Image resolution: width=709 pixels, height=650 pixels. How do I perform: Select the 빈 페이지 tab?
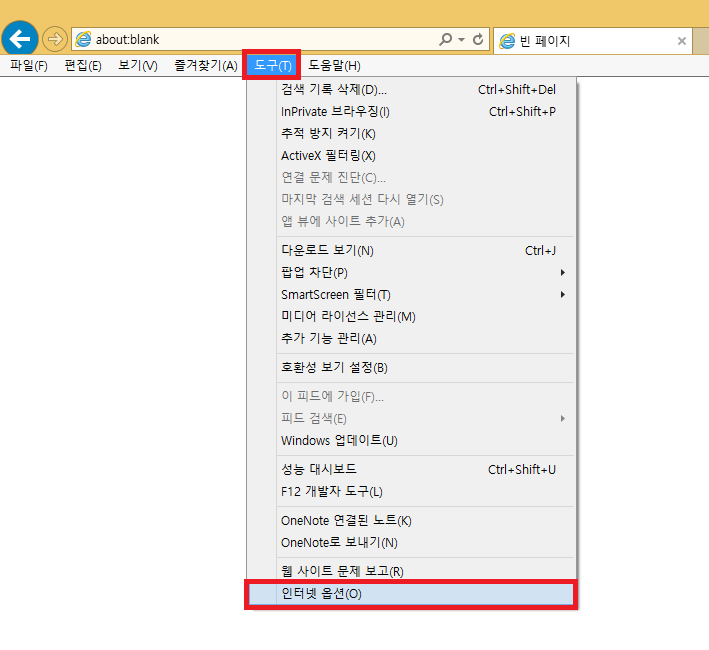tap(593, 41)
